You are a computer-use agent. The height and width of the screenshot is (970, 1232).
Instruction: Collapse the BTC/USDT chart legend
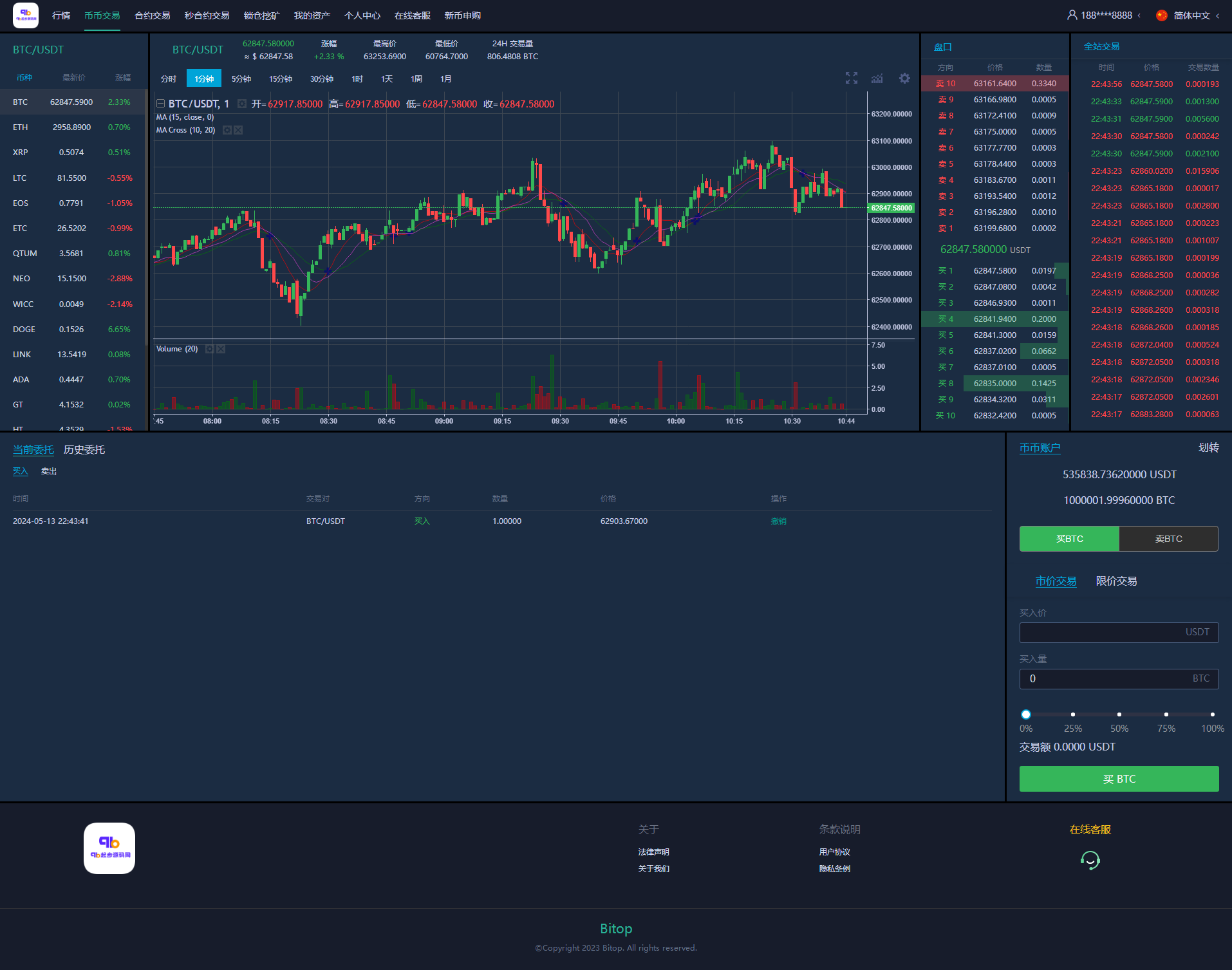point(161,104)
